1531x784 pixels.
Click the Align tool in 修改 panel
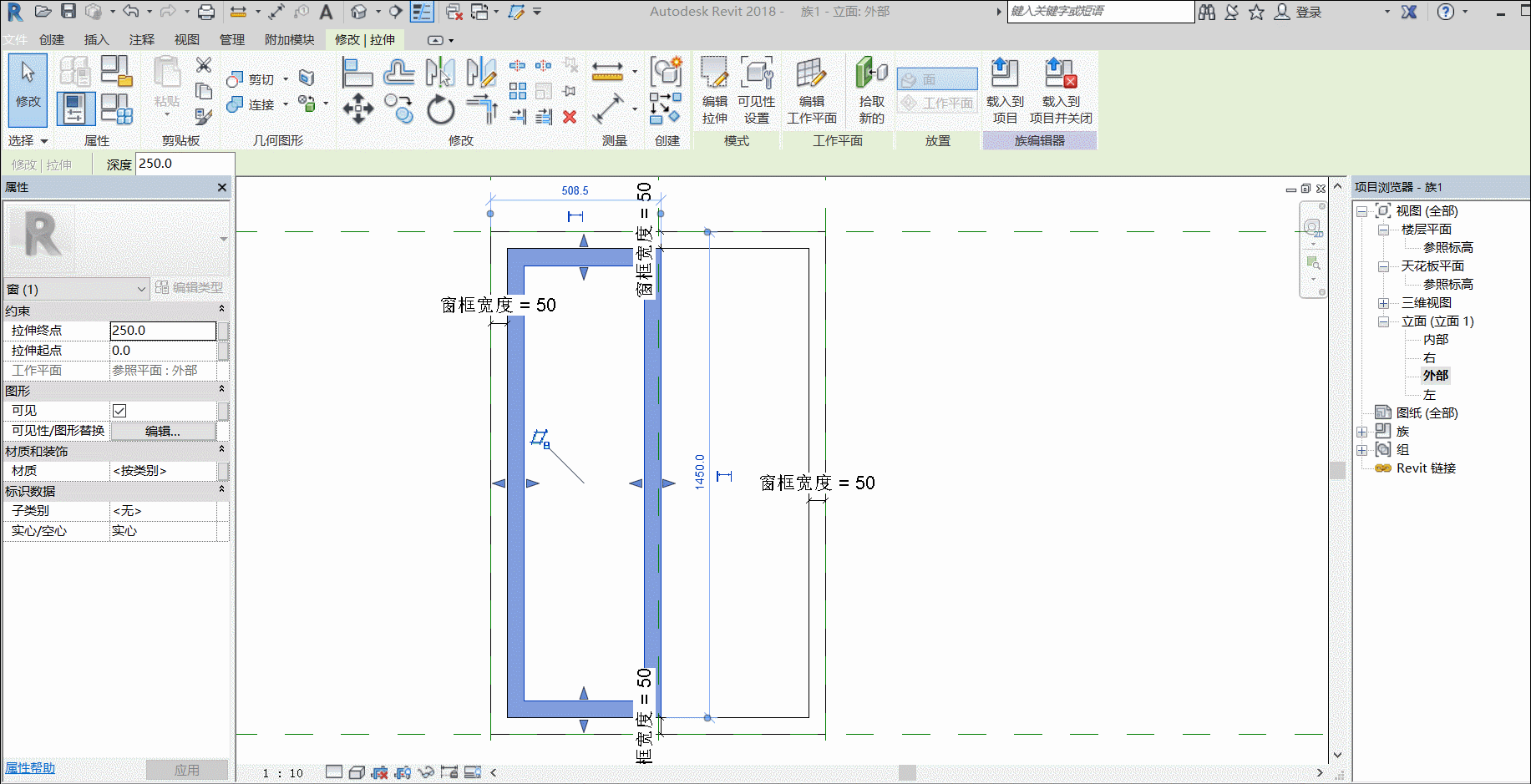[x=357, y=73]
